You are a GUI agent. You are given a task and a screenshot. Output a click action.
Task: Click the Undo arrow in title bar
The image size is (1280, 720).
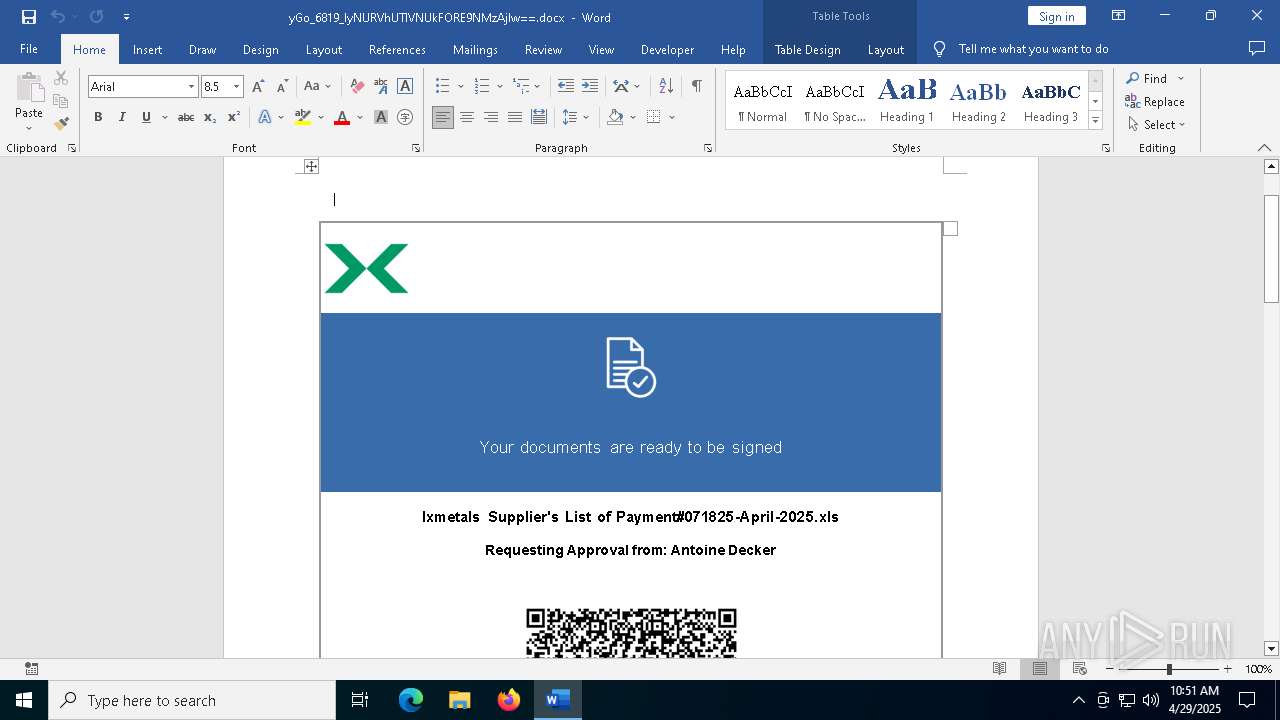(58, 17)
